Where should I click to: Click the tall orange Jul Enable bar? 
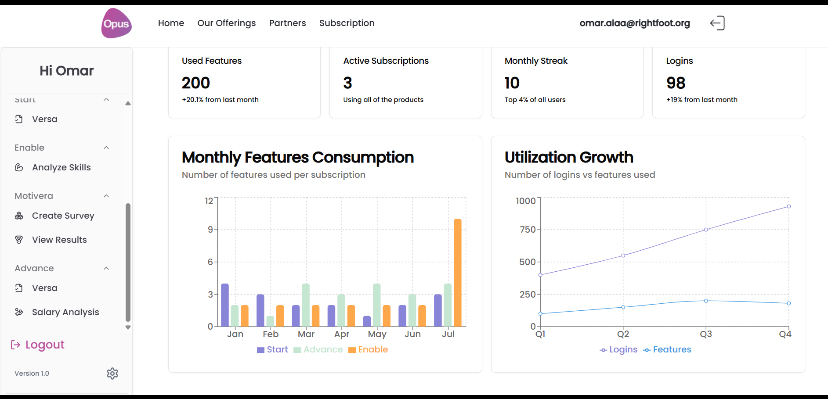tap(457, 273)
